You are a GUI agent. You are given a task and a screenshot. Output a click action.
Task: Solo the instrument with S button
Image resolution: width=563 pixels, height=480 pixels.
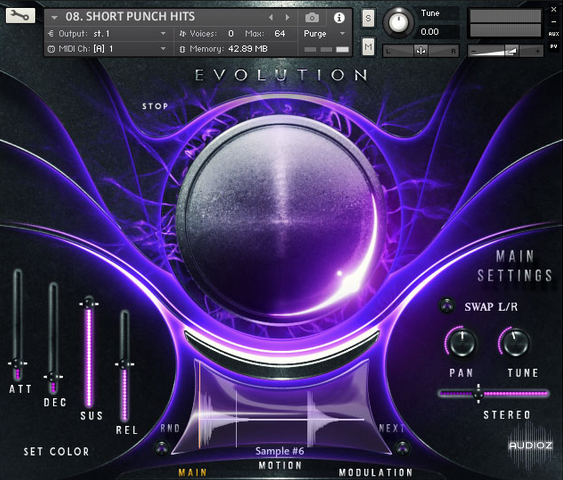pos(368,18)
